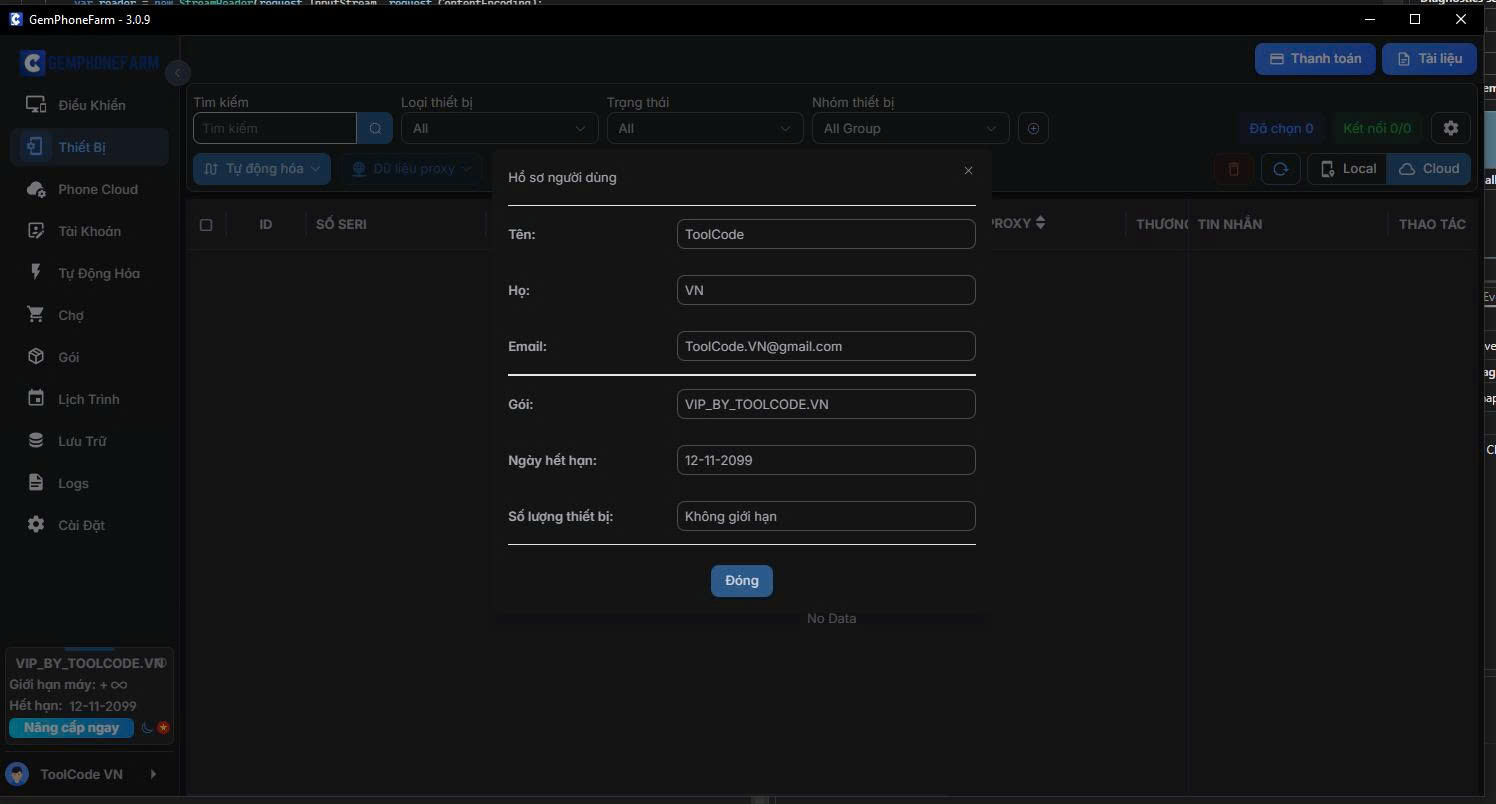The image size is (1496, 804).
Task: Click the Đóng button
Action: pos(742,581)
